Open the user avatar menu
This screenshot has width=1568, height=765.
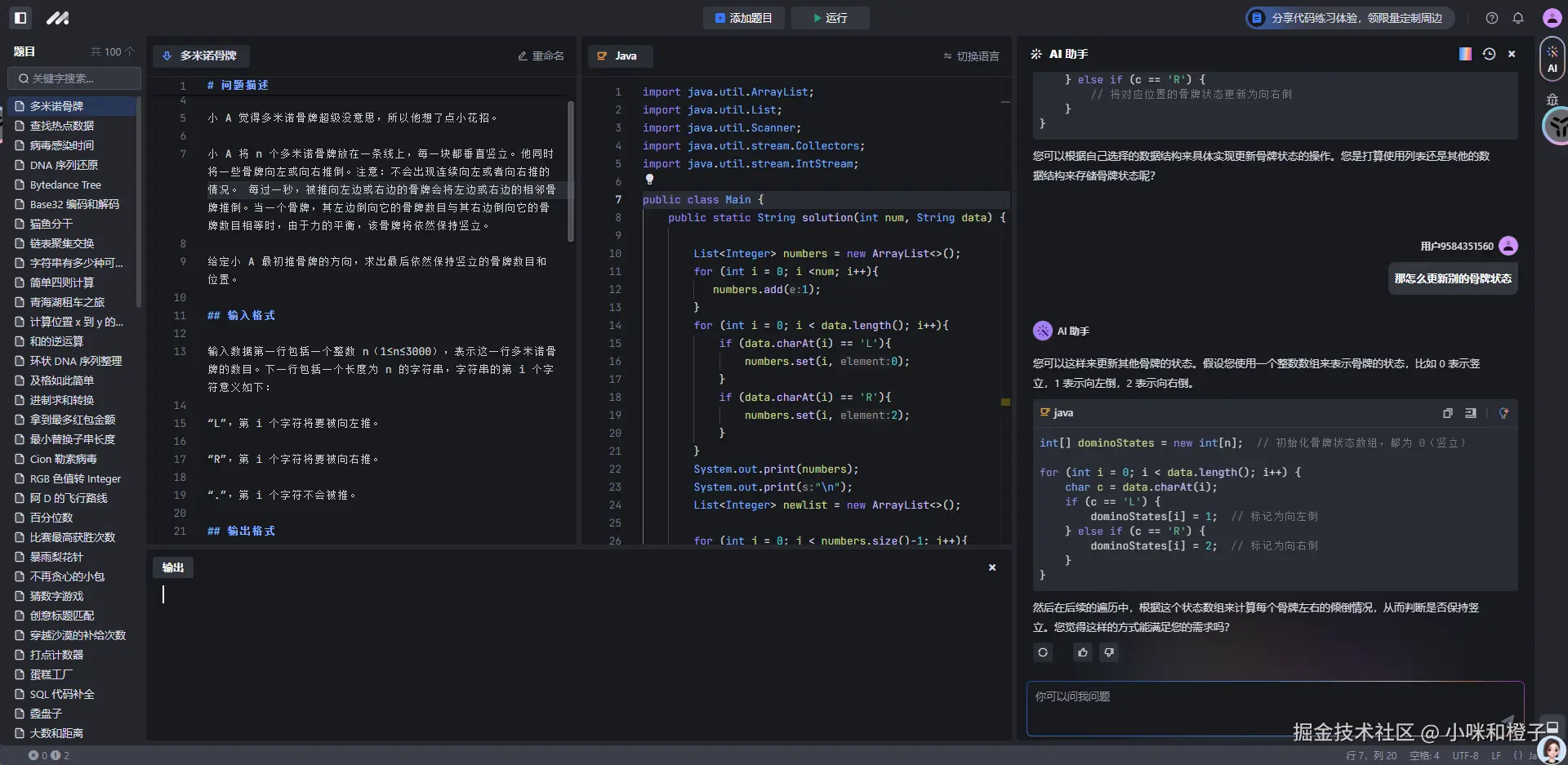(1552, 18)
